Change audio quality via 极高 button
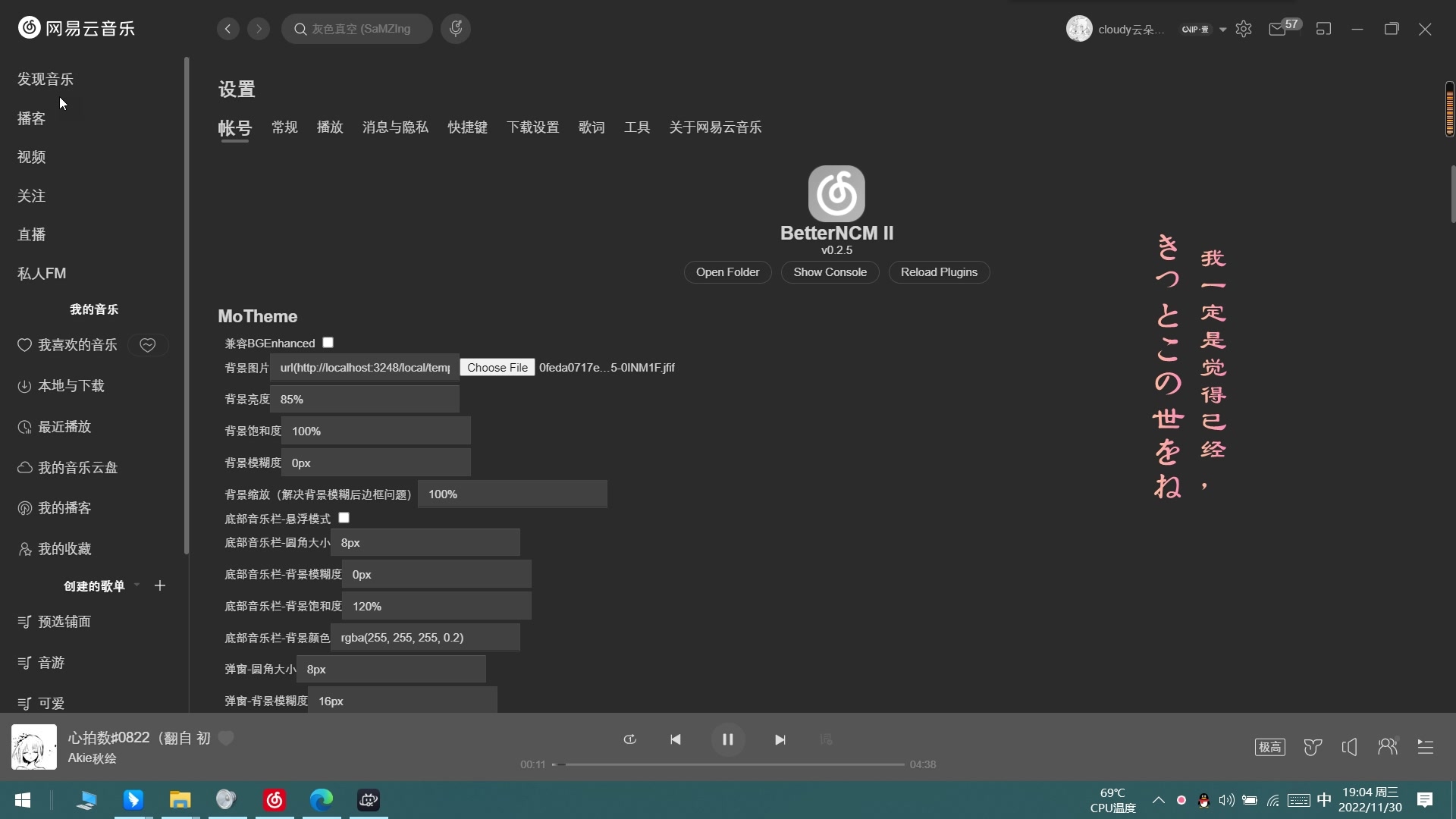 (x=1270, y=747)
